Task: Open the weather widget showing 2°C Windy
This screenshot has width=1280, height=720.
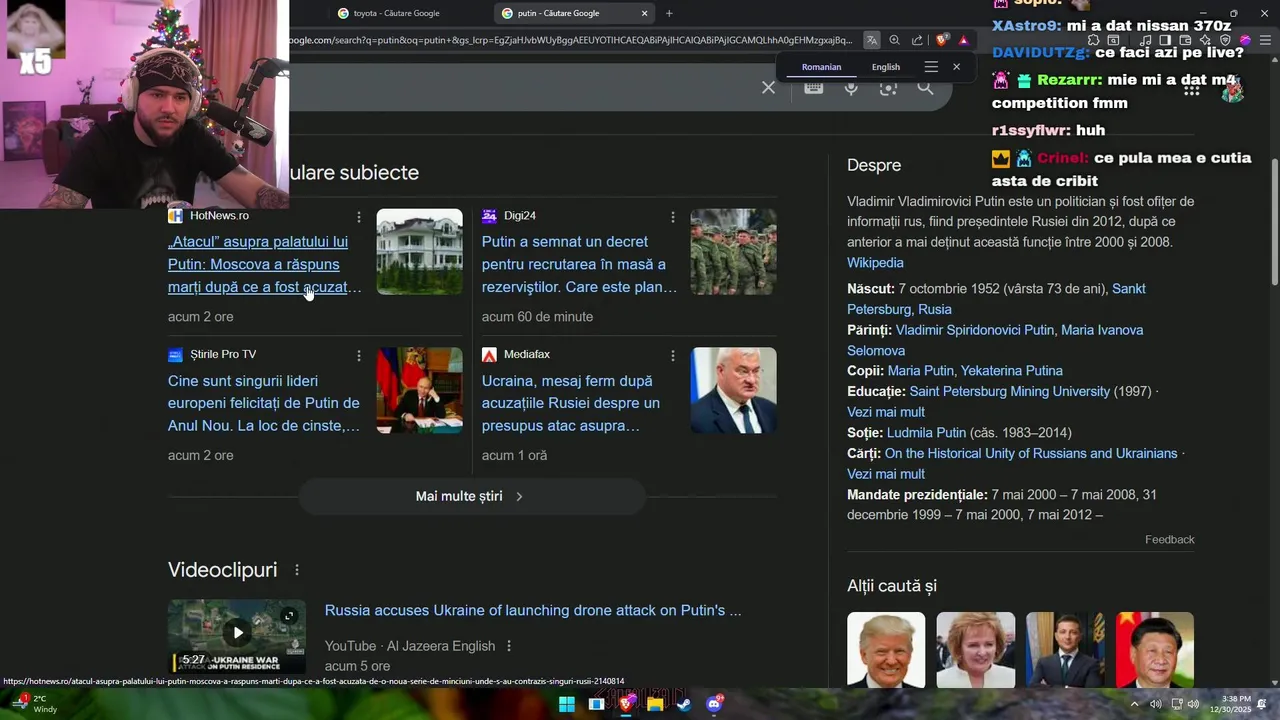Action: tap(33, 704)
